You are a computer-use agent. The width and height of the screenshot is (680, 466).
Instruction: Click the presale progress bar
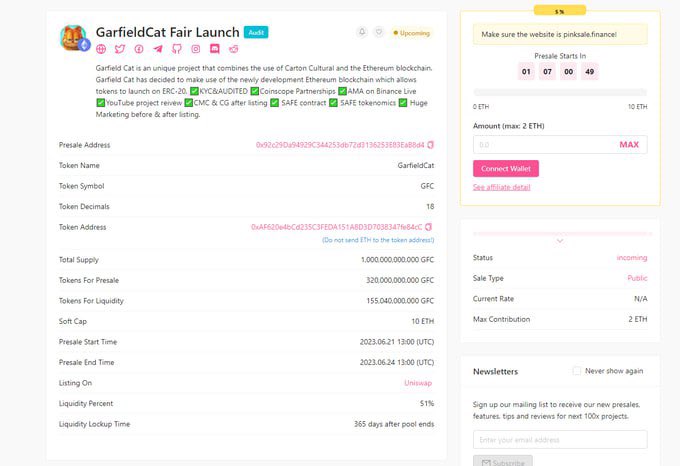560,92
